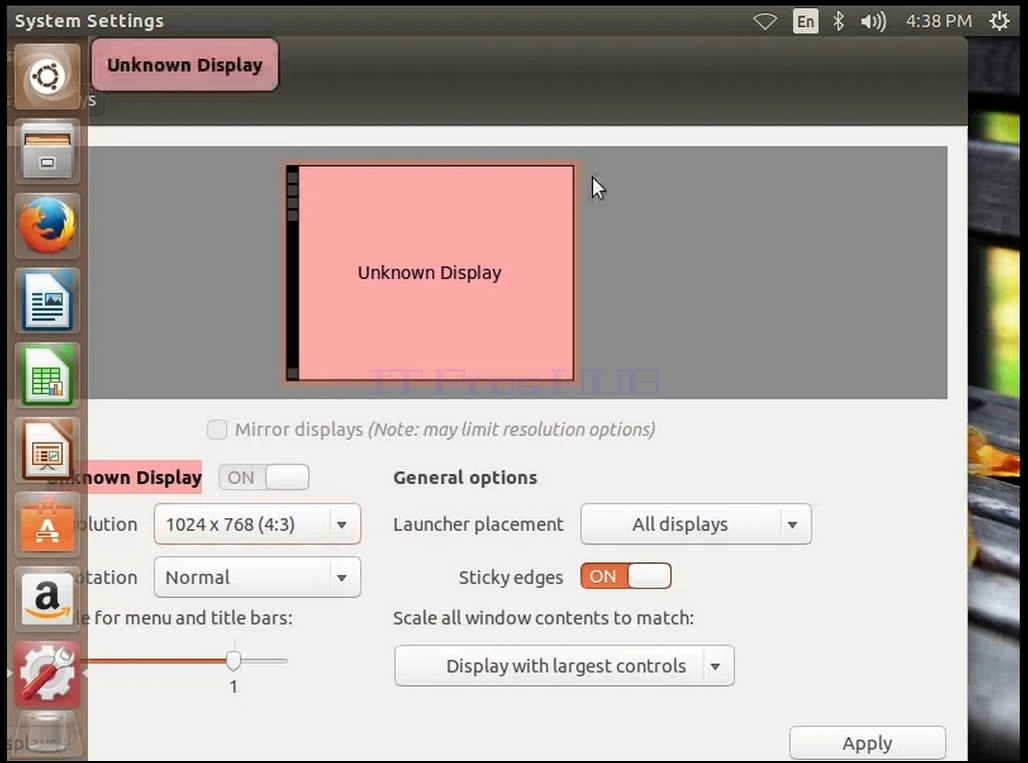
Task: Open the resolution 1024 x 768 dropdown
Action: [x=257, y=524]
